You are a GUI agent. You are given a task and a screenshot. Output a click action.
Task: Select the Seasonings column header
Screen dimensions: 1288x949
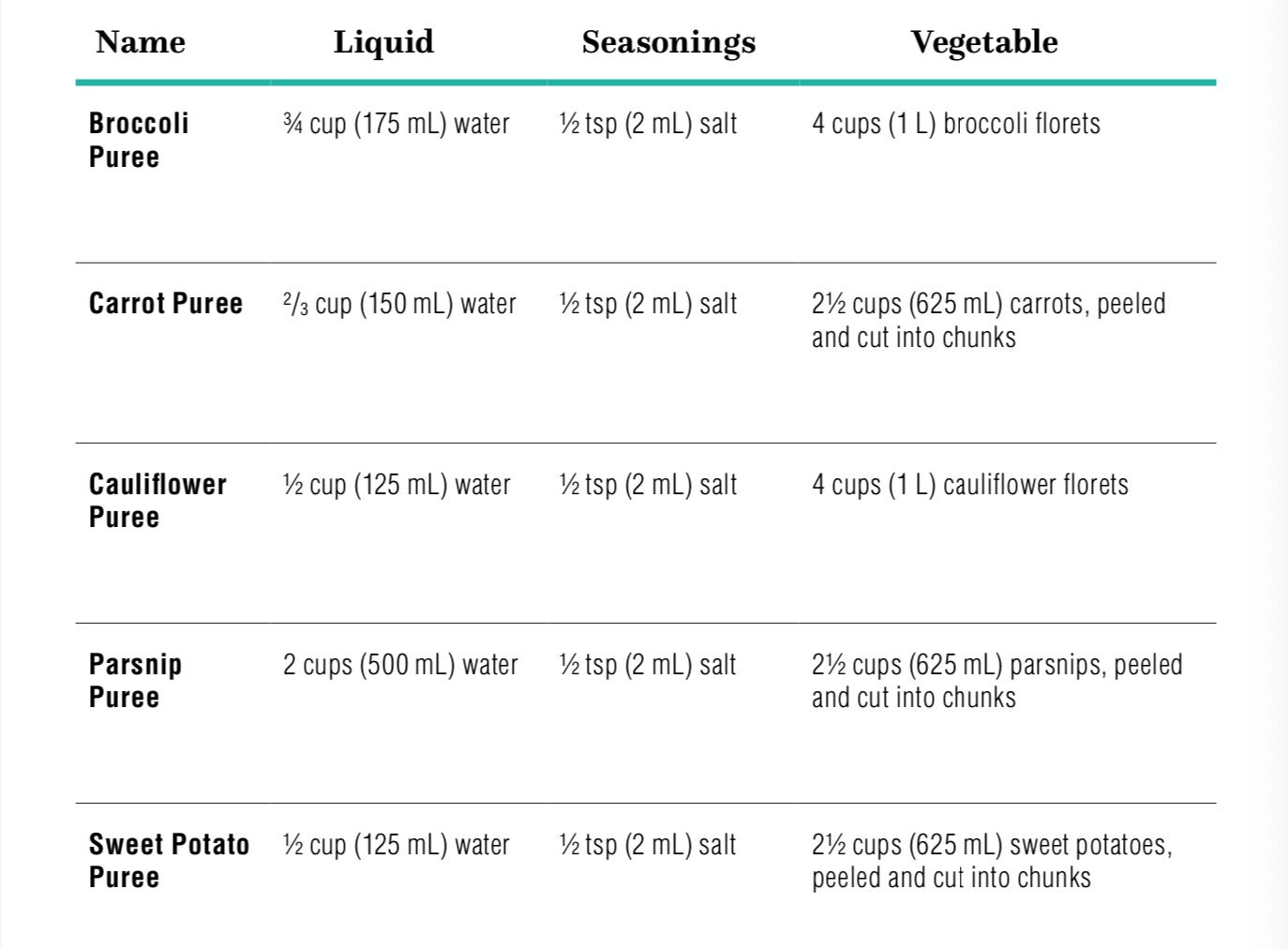pyautogui.click(x=668, y=42)
